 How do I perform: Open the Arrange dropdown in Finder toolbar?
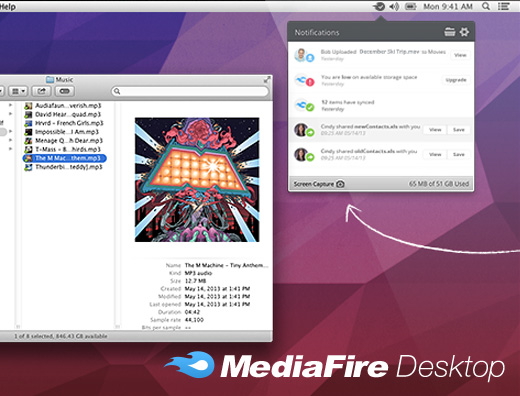pyautogui.click(x=18, y=91)
